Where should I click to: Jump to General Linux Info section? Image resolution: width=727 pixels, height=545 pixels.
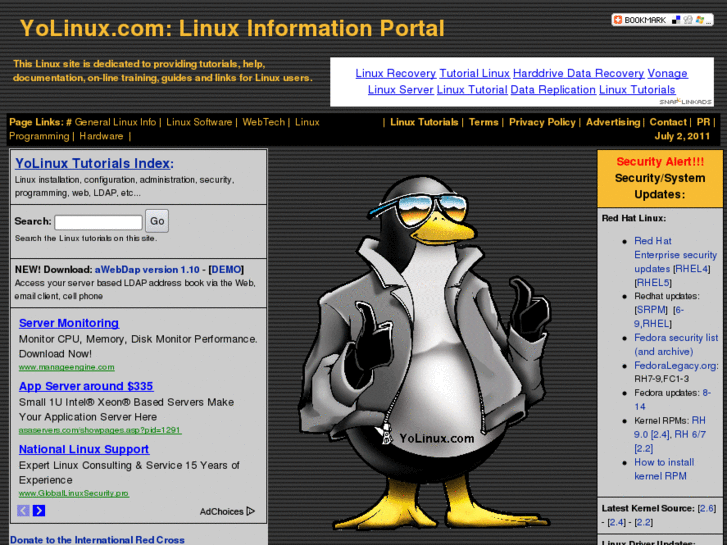115,122
